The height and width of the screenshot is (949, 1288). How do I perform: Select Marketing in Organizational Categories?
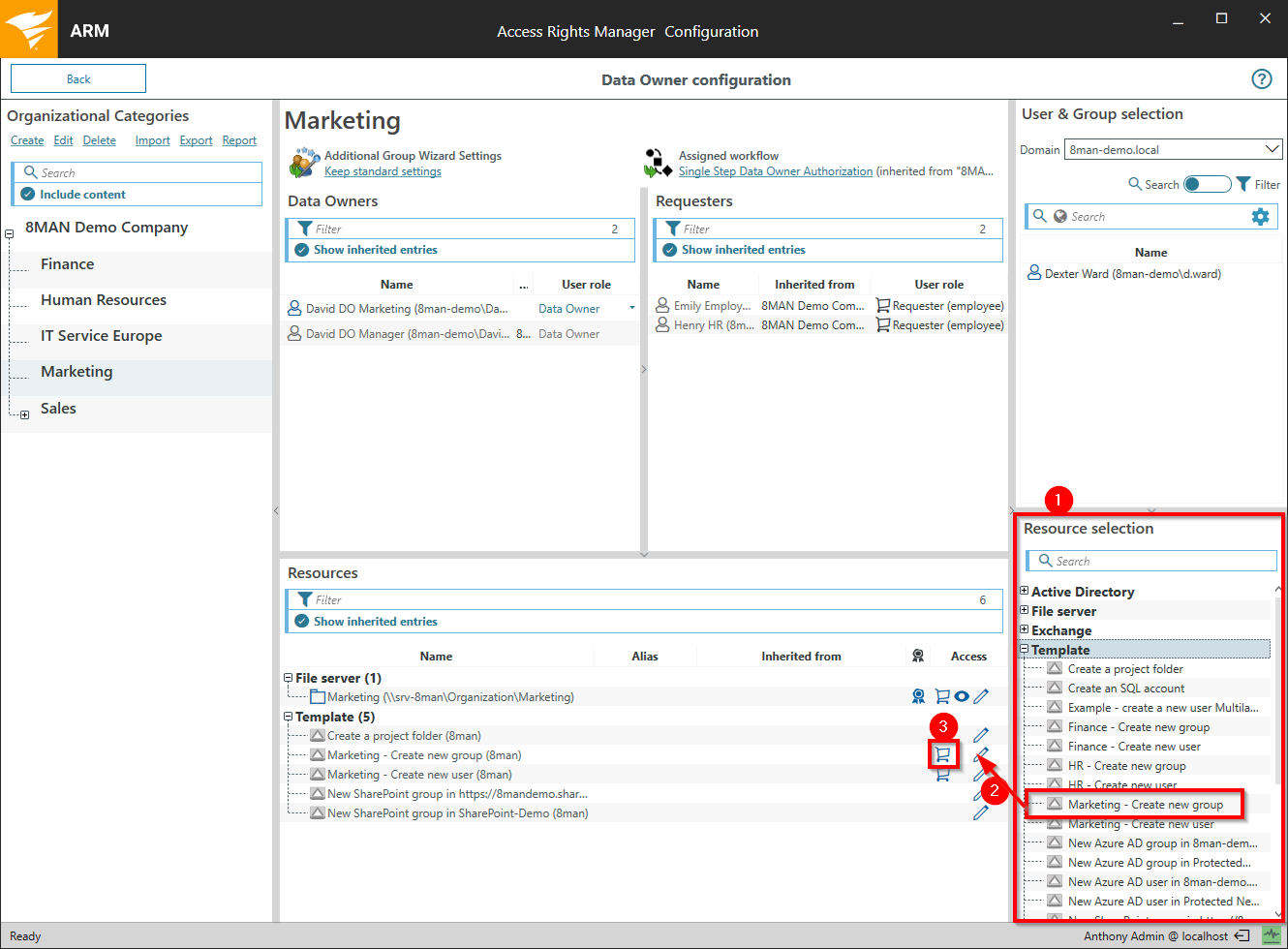pos(77,372)
